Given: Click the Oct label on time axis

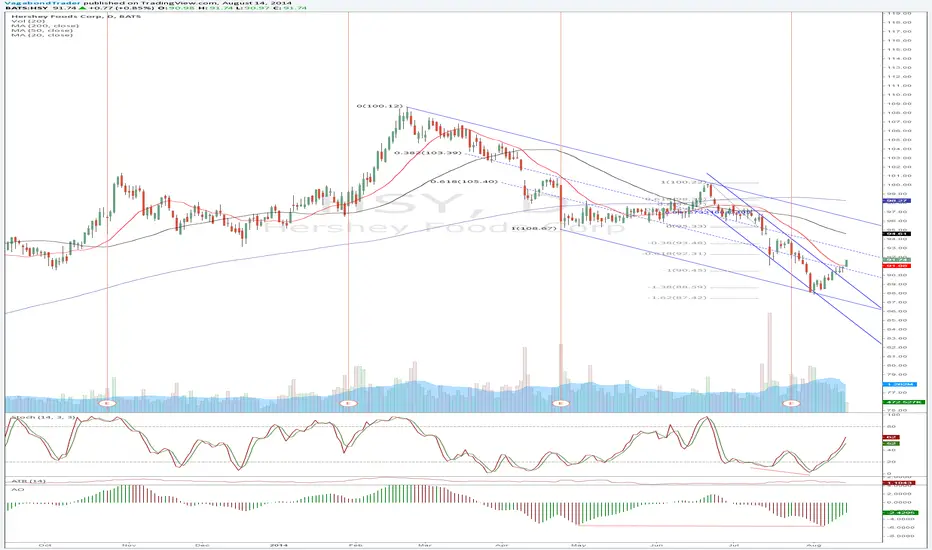Looking at the screenshot, I should (x=44, y=545).
